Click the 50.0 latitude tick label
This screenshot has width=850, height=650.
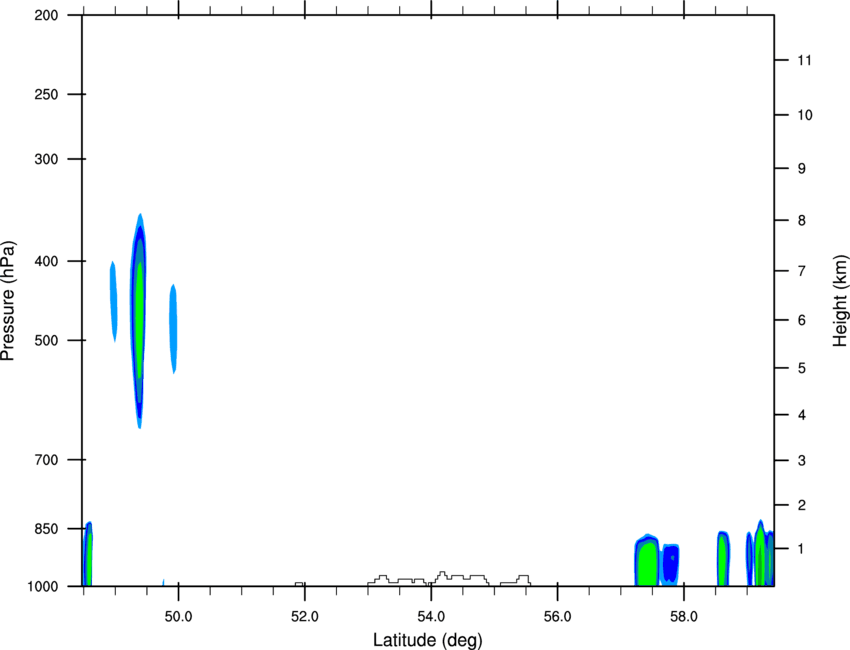click(178, 617)
